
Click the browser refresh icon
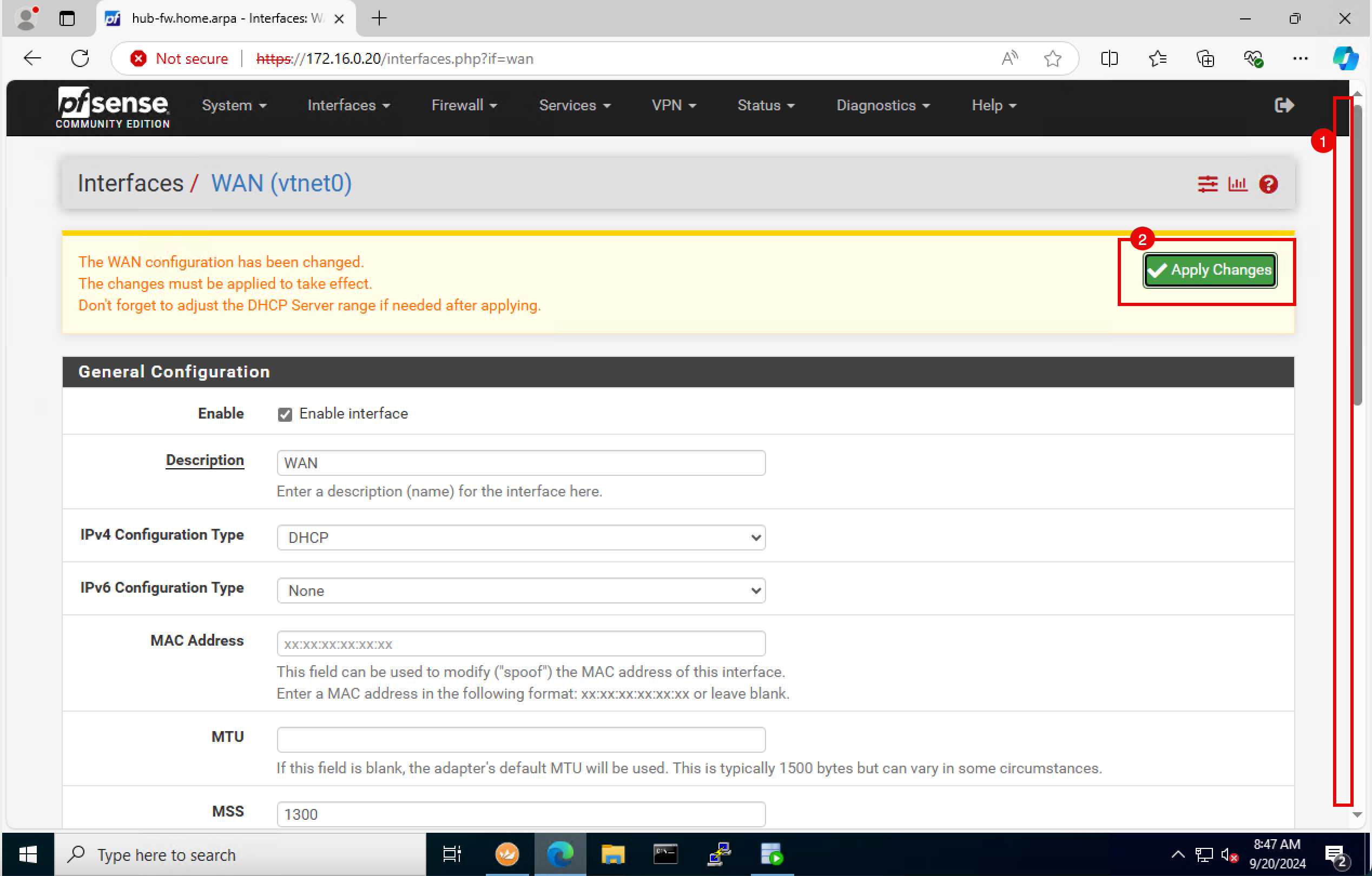click(x=80, y=58)
